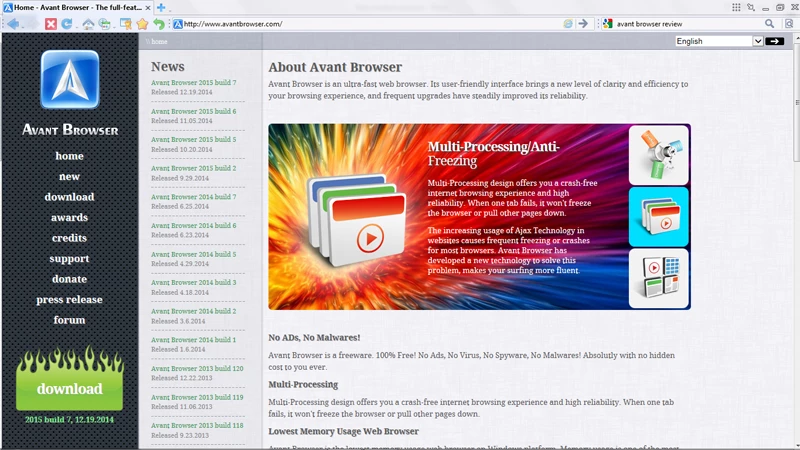
Task: Click the address bar URL field
Action: coord(370,23)
